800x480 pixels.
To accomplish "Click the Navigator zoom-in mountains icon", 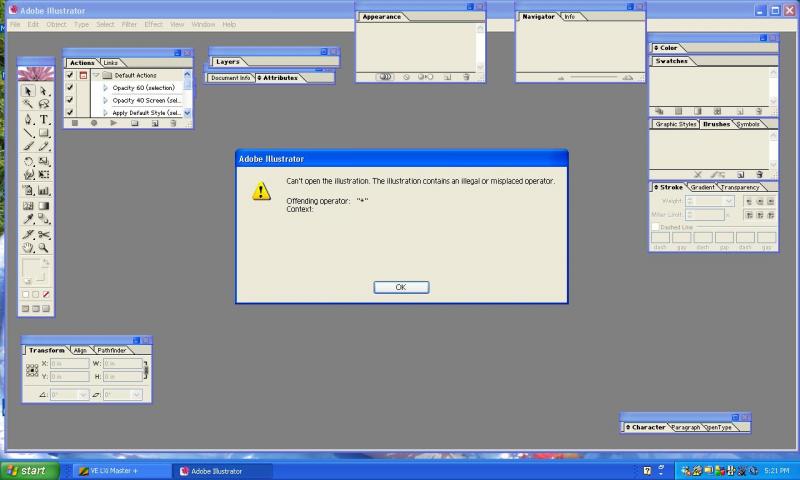I will 628,78.
